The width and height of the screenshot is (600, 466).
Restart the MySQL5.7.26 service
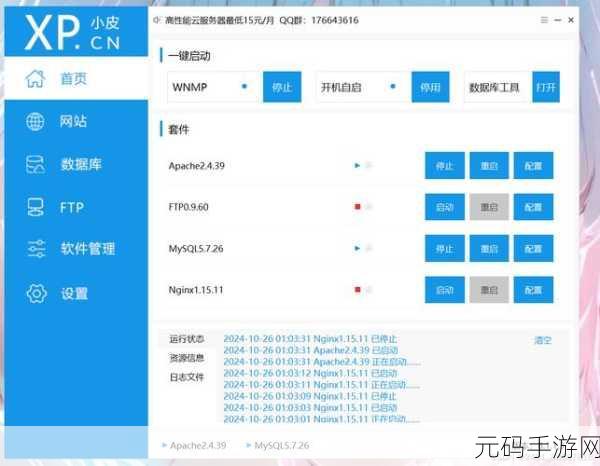(x=489, y=249)
